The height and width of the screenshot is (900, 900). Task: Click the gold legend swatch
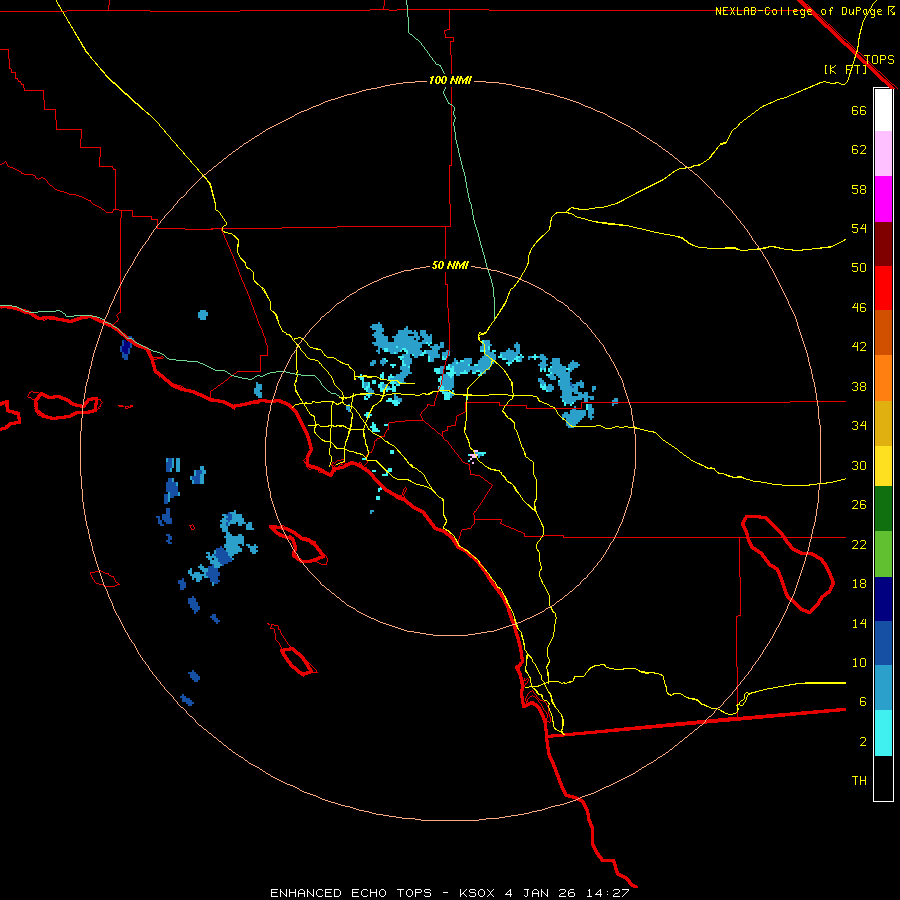coord(883,423)
